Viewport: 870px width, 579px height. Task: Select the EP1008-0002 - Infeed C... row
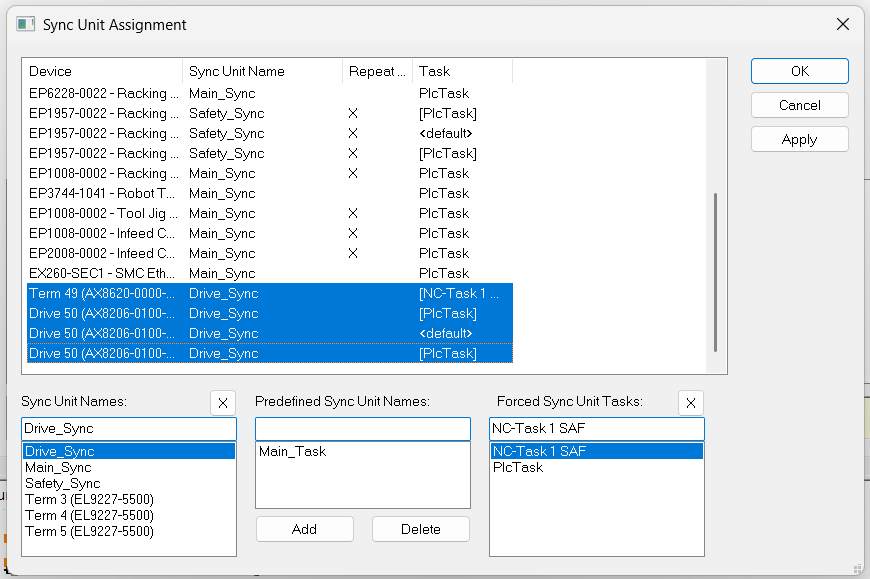[270, 233]
